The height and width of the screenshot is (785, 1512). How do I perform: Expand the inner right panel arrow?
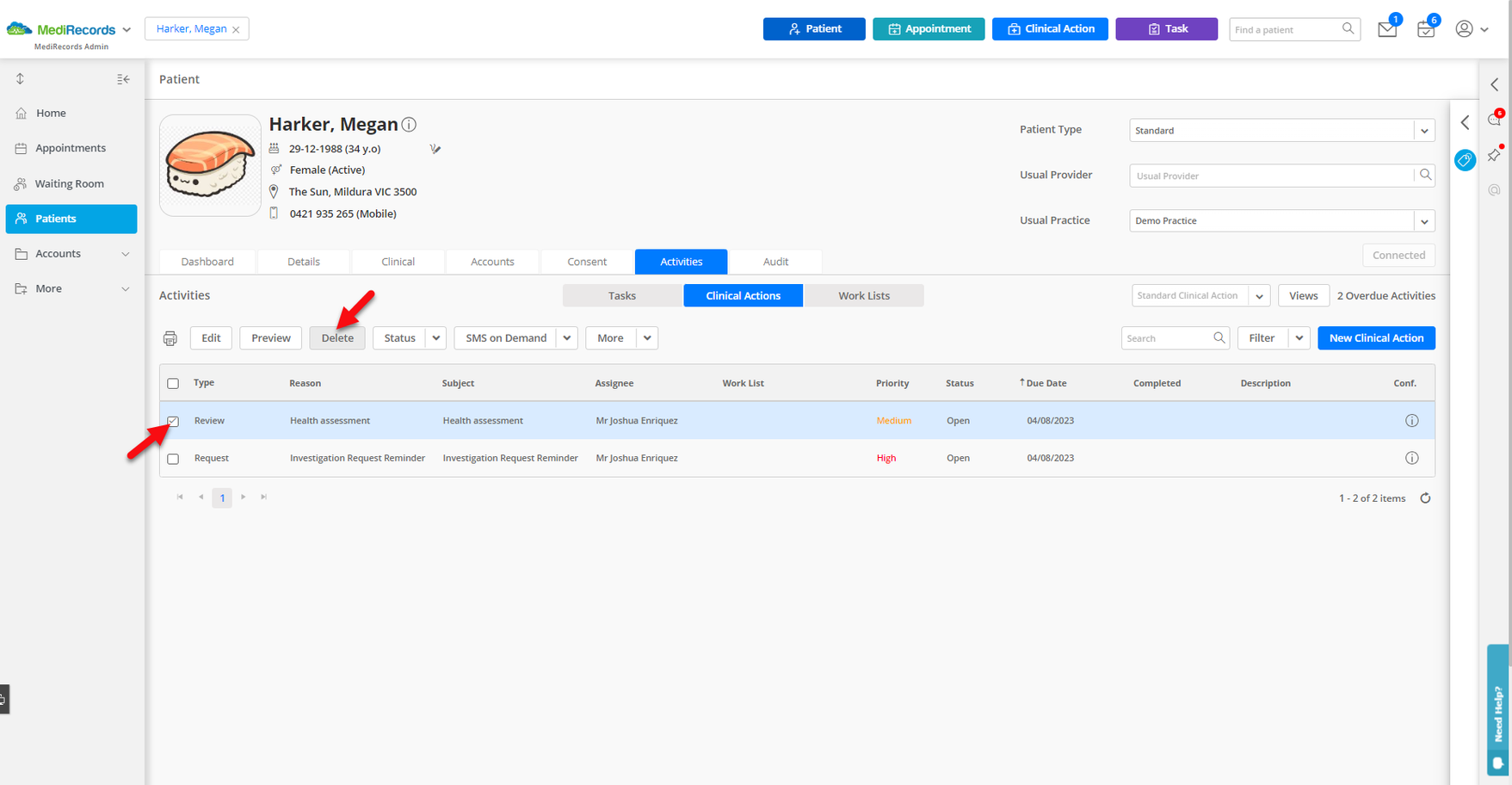coord(1465,122)
